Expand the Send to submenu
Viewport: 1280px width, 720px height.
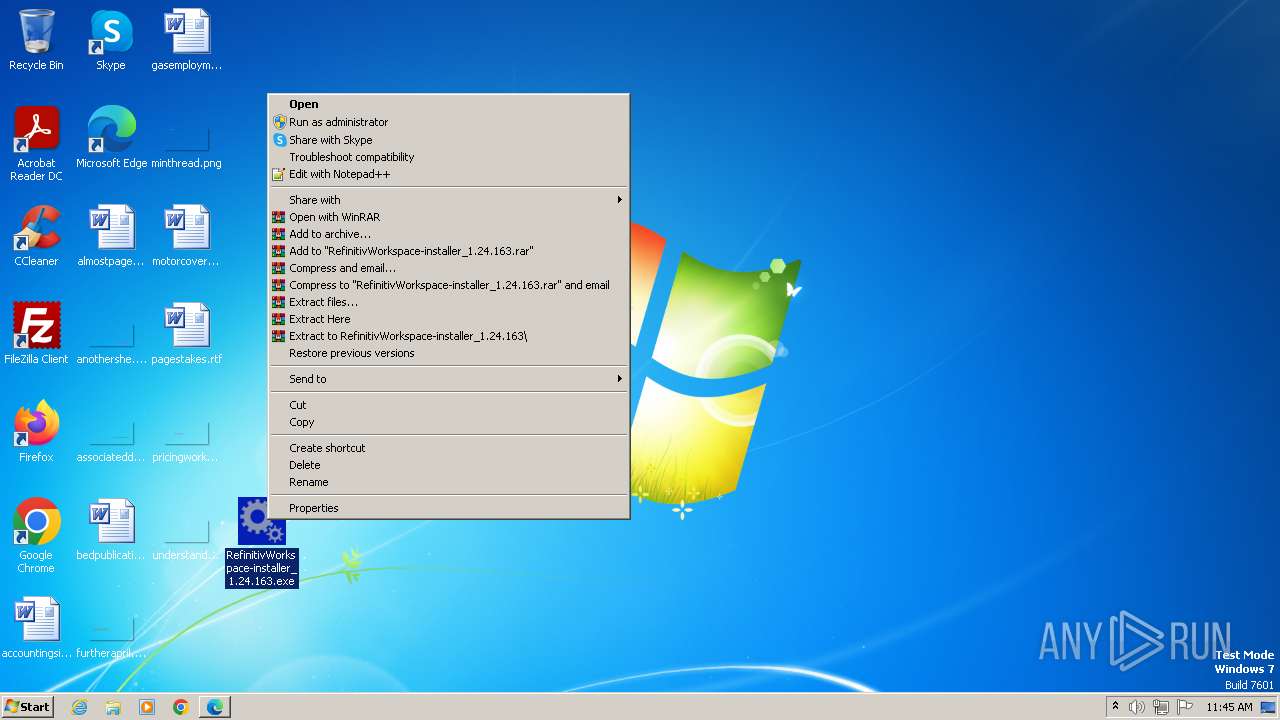click(x=449, y=379)
